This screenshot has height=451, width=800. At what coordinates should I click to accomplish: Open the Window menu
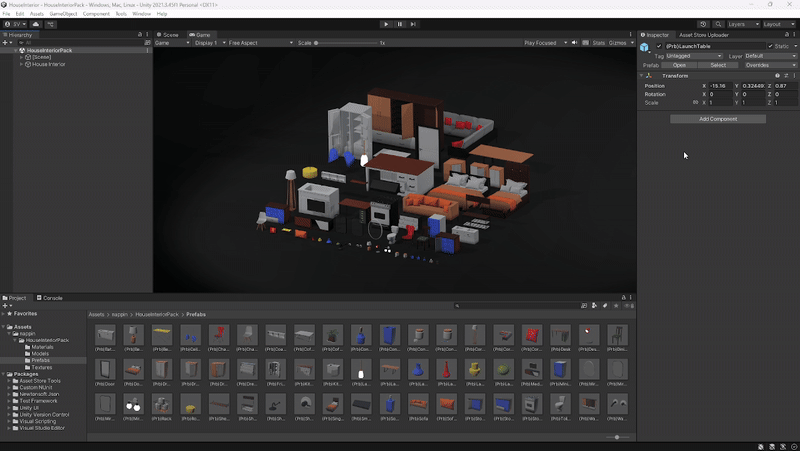point(141,14)
